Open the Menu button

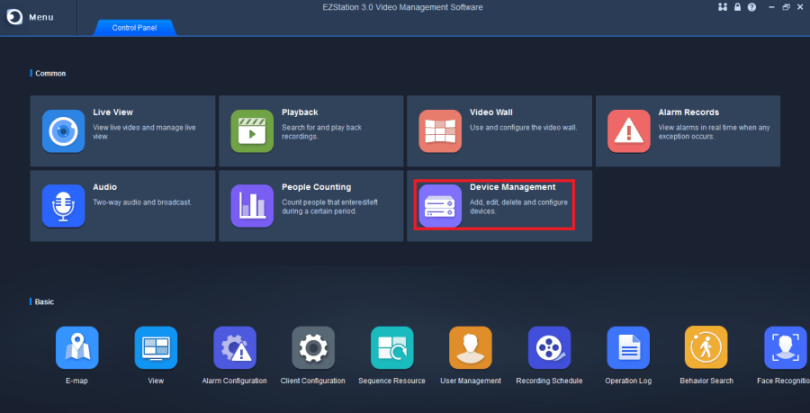point(41,17)
